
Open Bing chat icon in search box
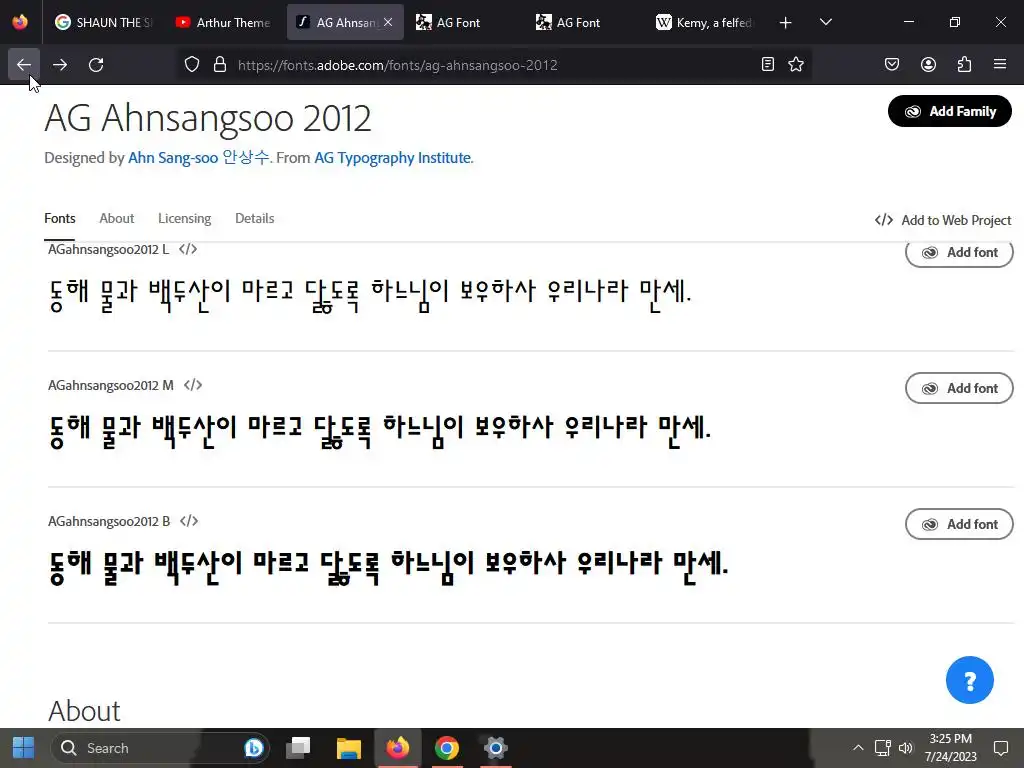[x=253, y=748]
